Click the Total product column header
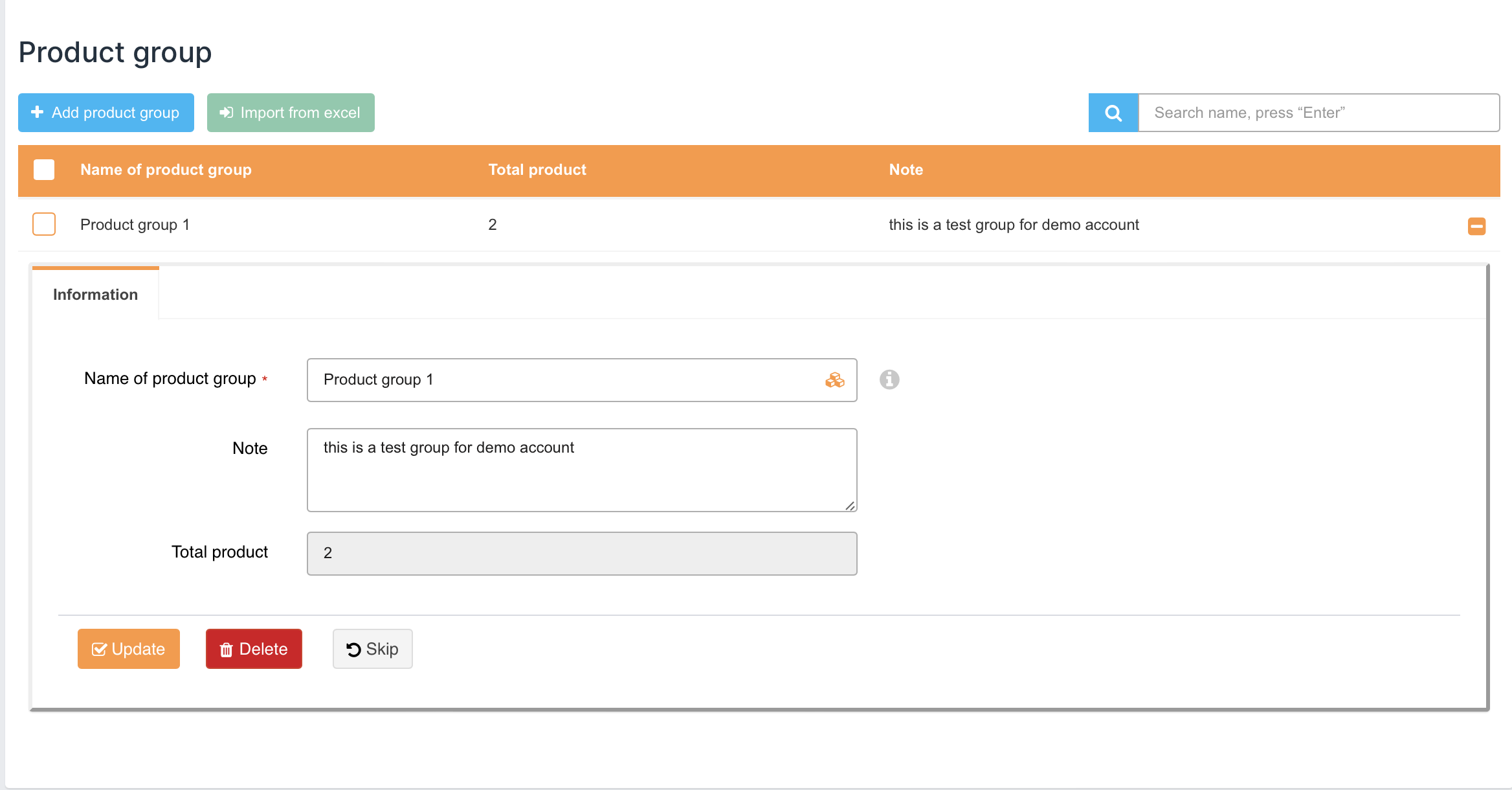 click(x=537, y=170)
